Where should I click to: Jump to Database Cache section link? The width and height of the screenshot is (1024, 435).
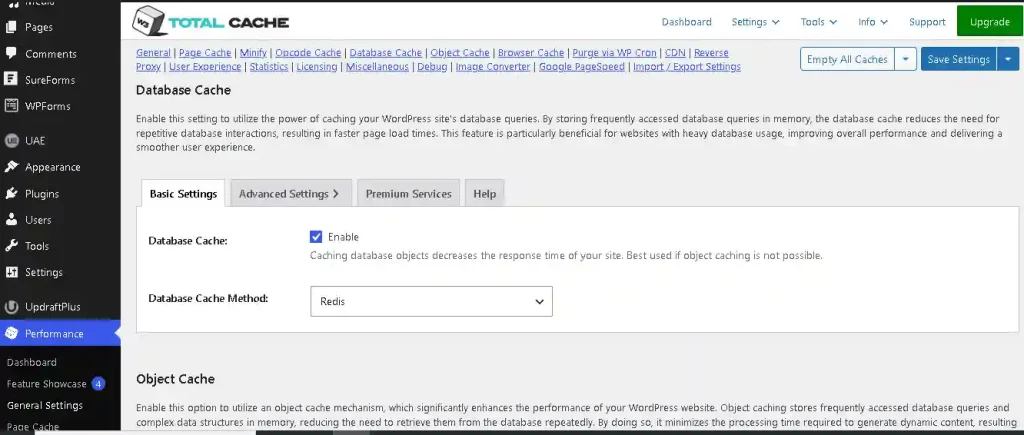[x=386, y=53]
